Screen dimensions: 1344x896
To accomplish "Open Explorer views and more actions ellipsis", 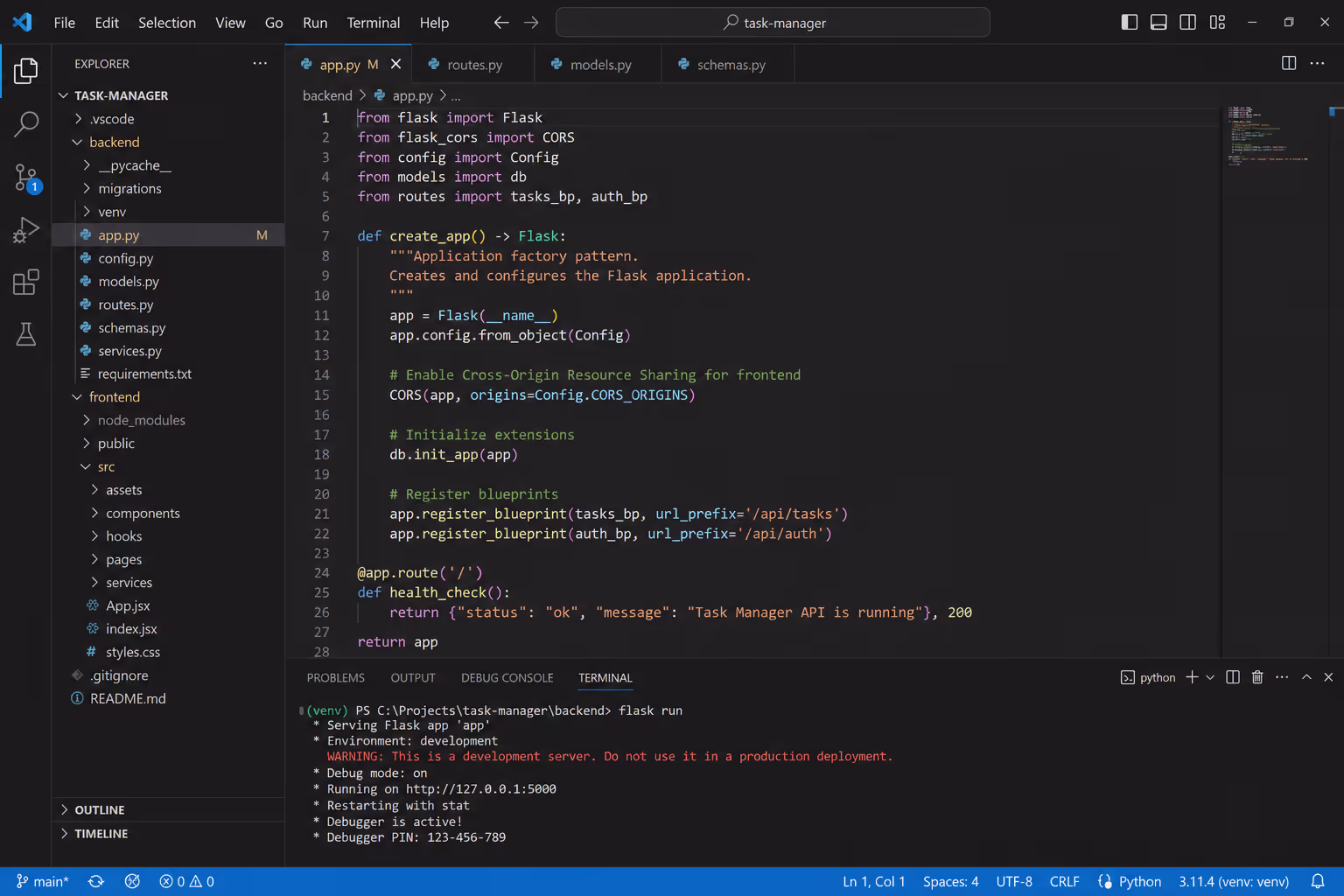I will [x=260, y=63].
